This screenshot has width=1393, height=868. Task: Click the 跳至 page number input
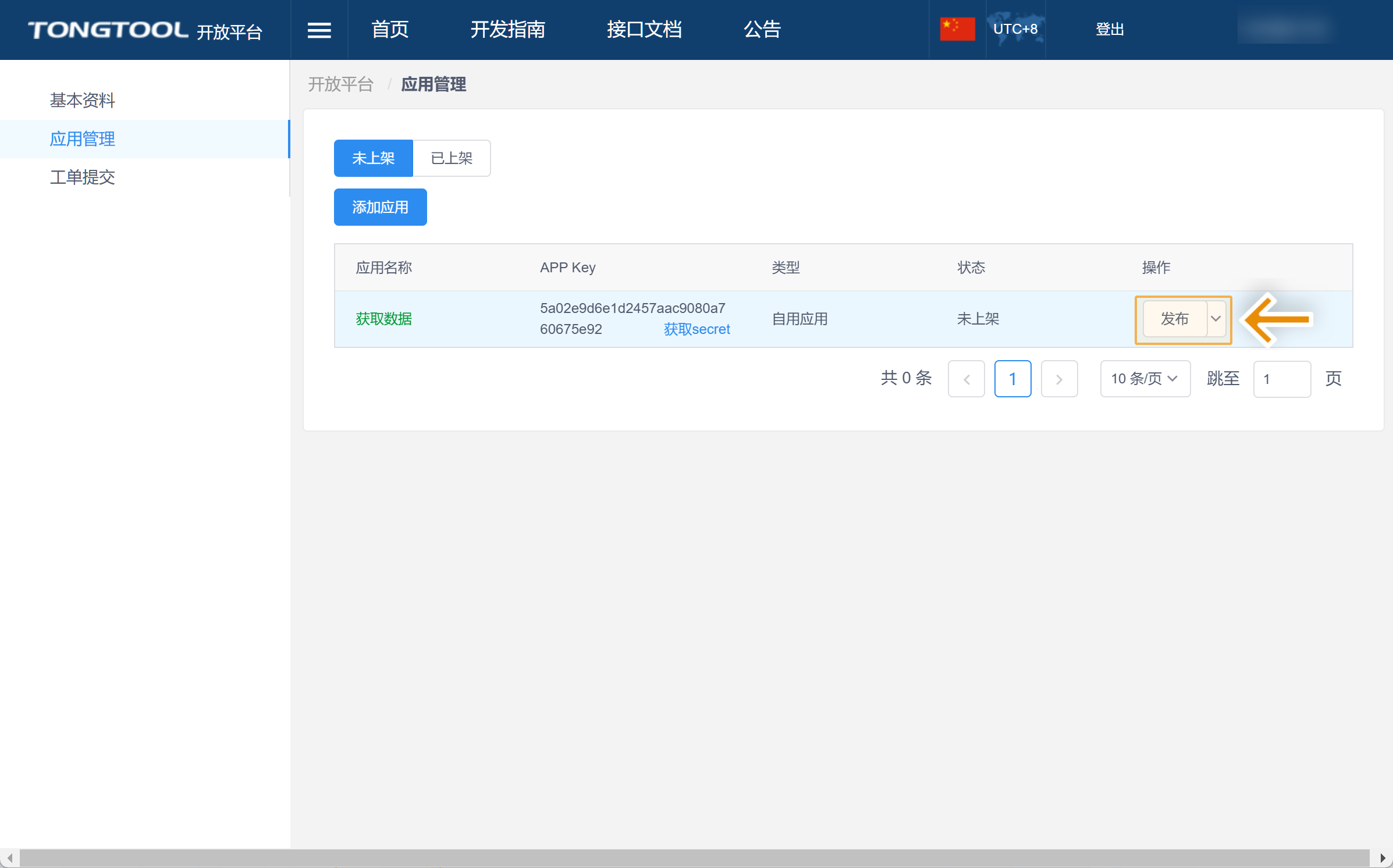pyautogui.click(x=1281, y=379)
